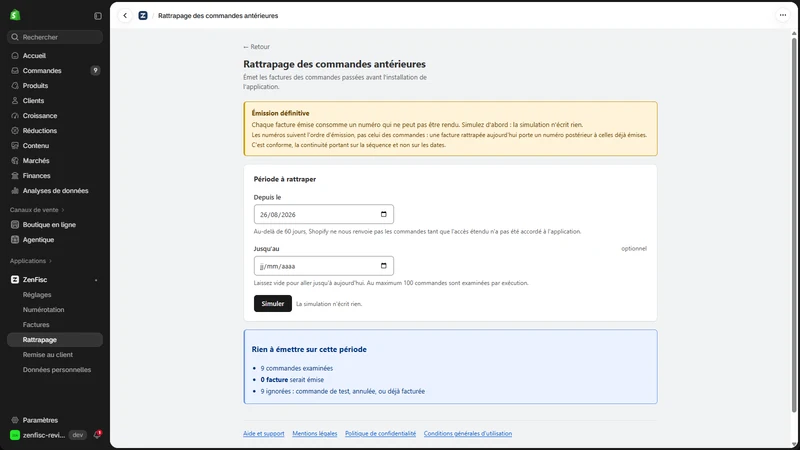Click the Depuis le date field

[x=324, y=214]
